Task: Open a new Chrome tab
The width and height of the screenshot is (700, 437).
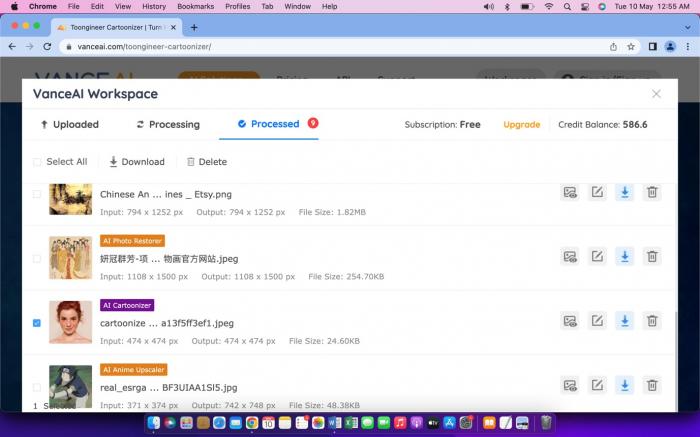Action: pos(194,28)
